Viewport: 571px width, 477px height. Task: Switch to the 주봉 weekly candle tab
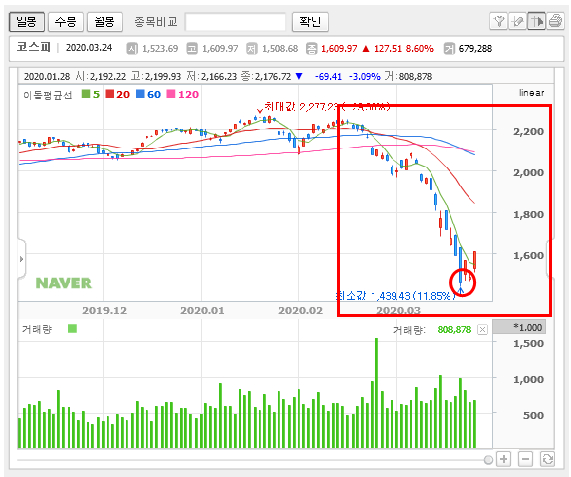pos(66,22)
